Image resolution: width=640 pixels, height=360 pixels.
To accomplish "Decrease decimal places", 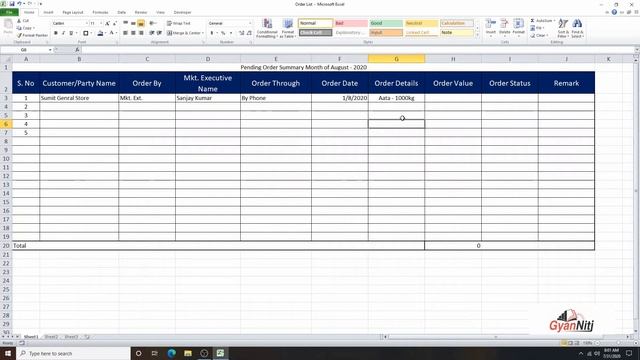I will coord(249,33).
